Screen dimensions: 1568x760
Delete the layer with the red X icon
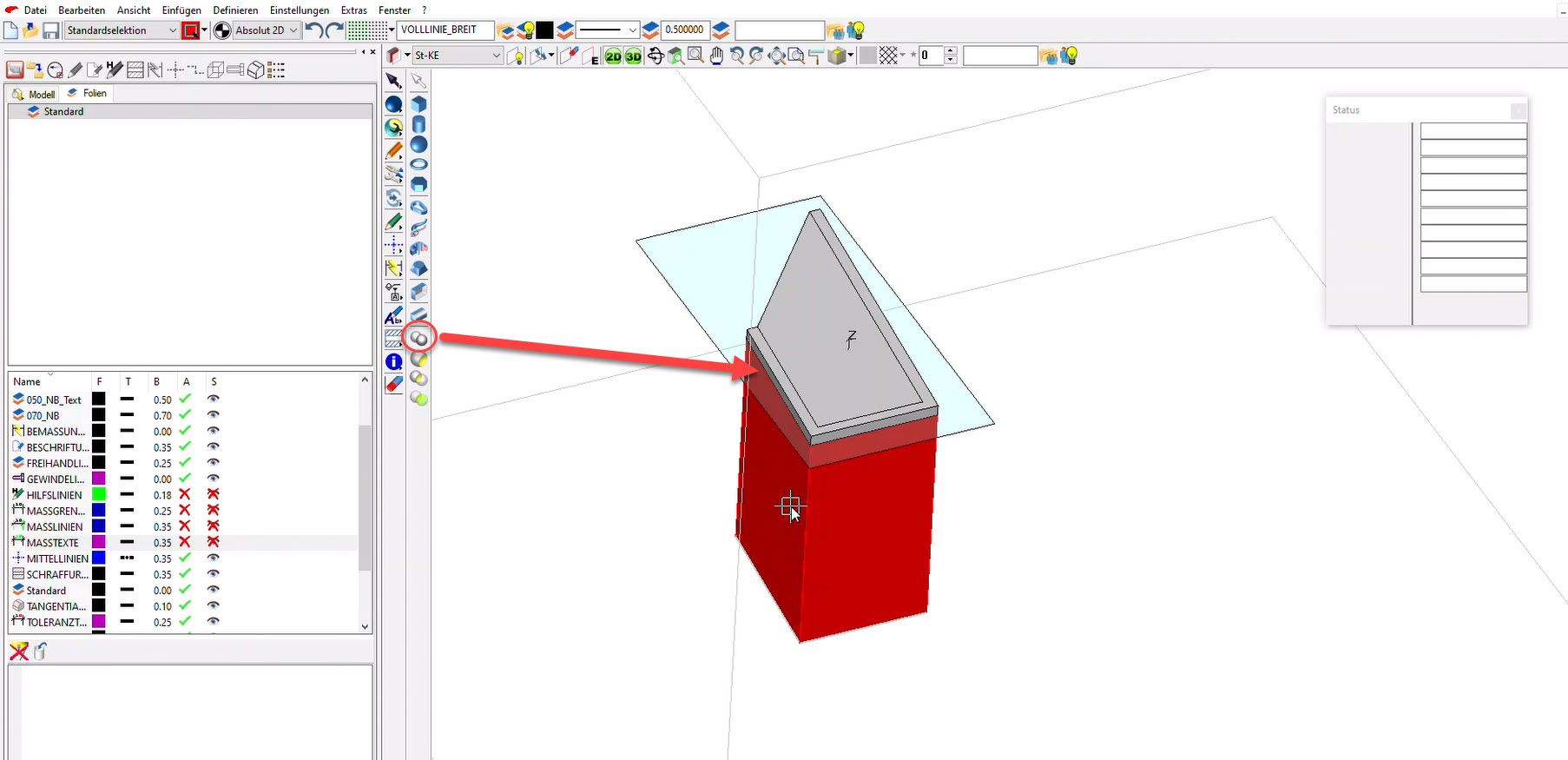(x=18, y=651)
